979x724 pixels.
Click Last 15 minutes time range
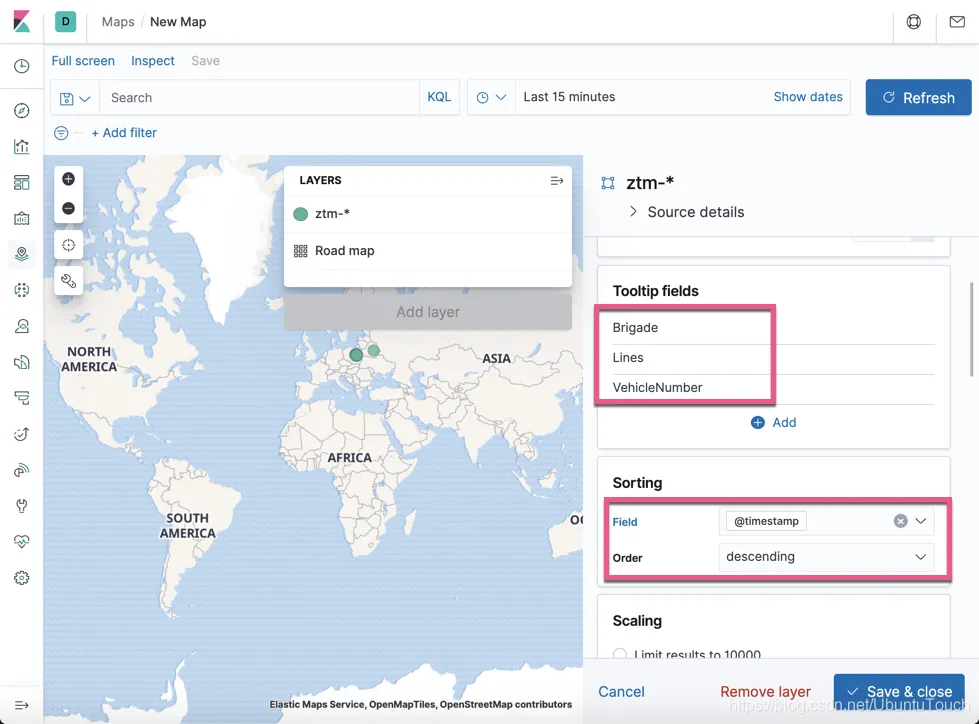click(569, 97)
